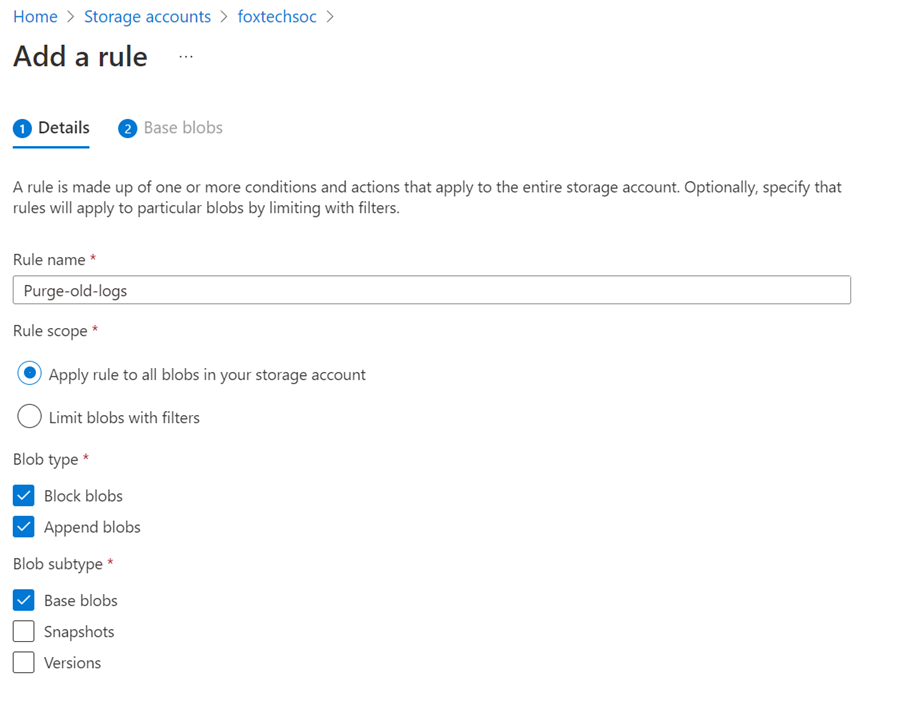Viewport: 903px width, 717px height.
Task: Uncheck the Append blobs checkbox
Action: pyautogui.click(x=22, y=527)
